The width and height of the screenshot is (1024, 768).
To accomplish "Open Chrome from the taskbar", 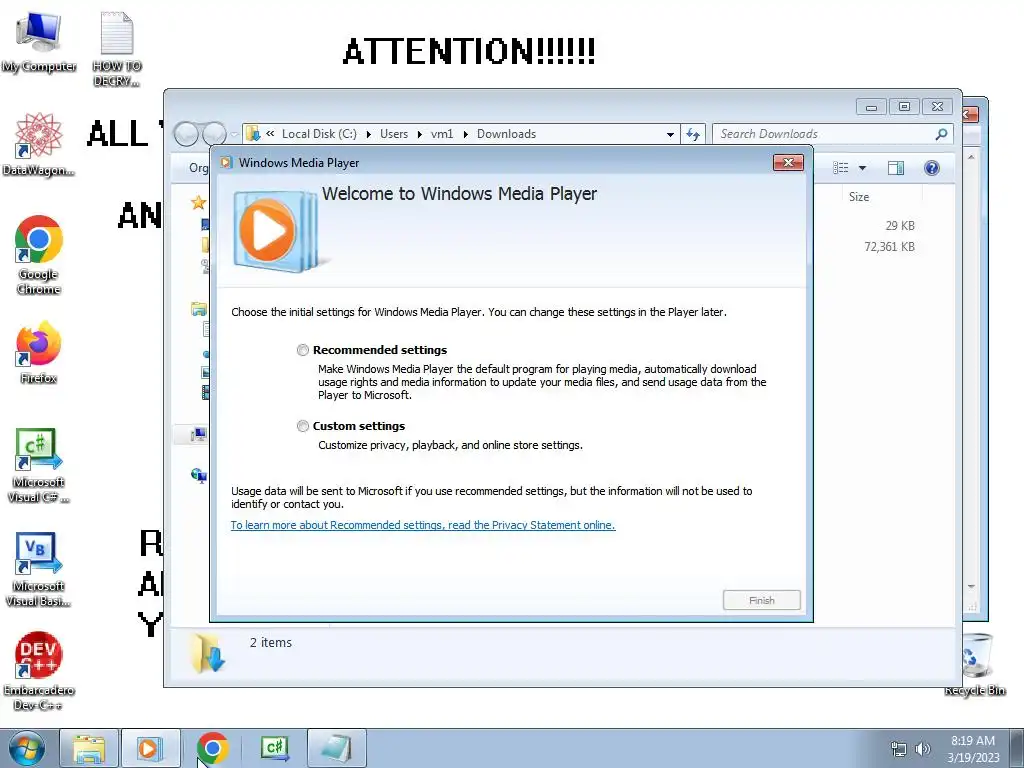I will (212, 748).
